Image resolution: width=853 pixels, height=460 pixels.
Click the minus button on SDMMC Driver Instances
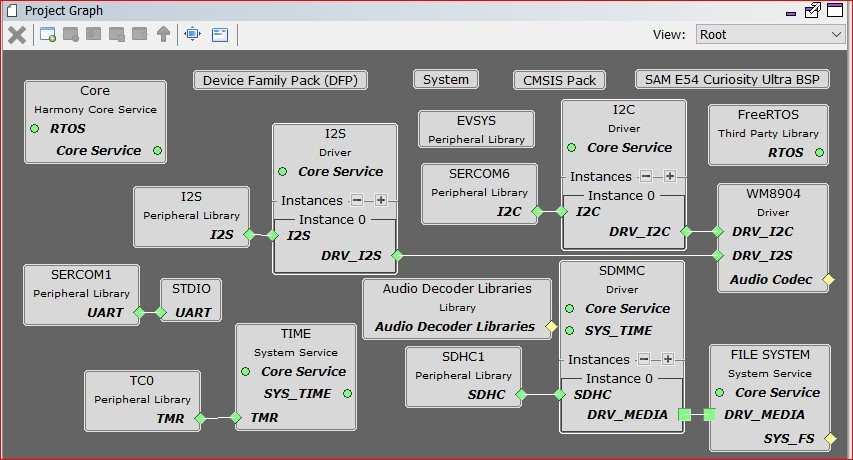644,359
